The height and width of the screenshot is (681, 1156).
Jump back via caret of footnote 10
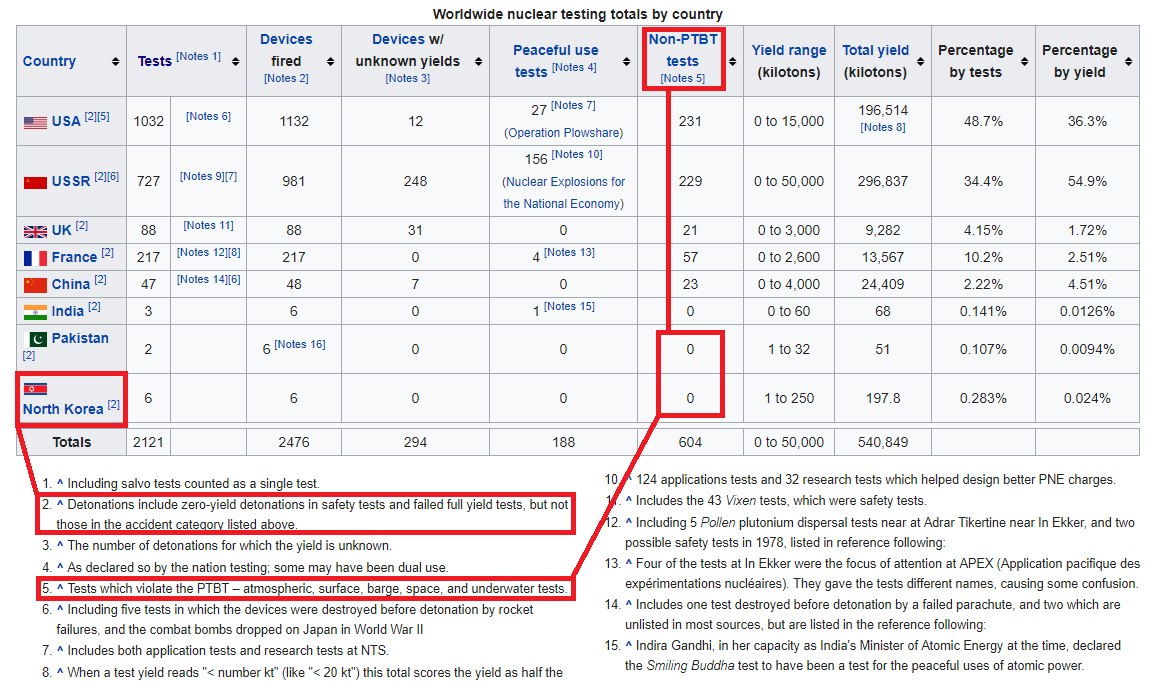(629, 480)
